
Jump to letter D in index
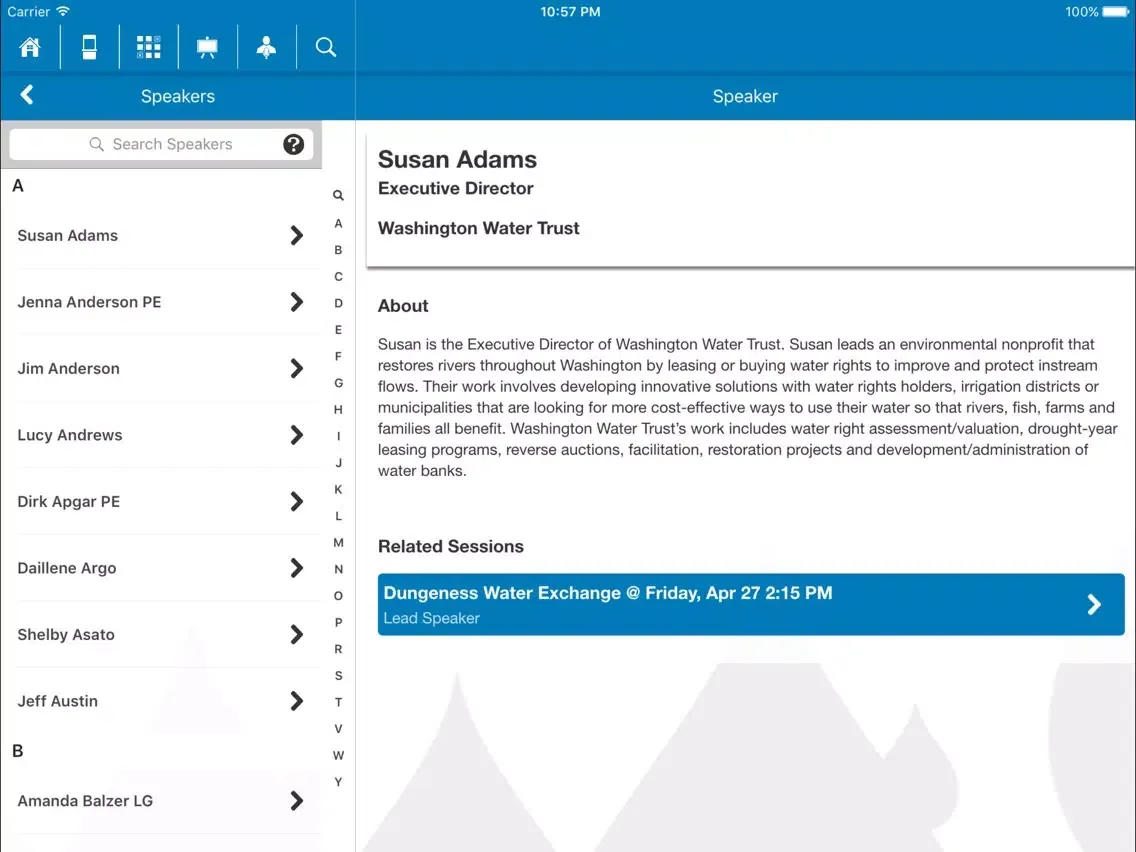[x=338, y=304]
